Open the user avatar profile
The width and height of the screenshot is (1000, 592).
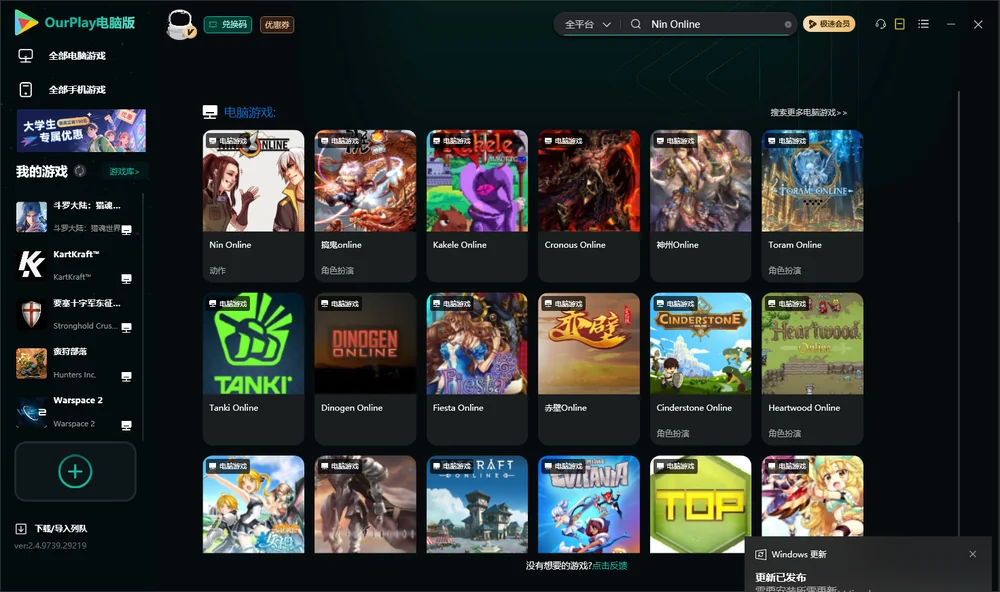pyautogui.click(x=180, y=24)
